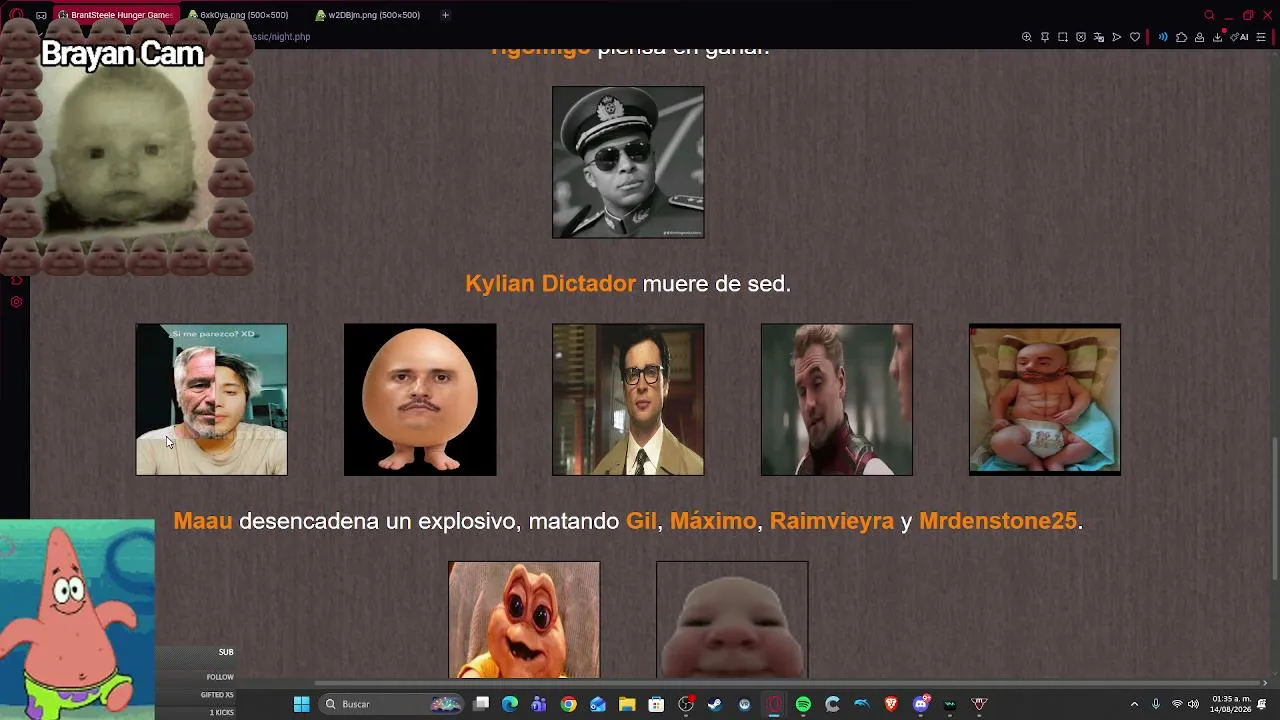Screen dimensions: 1280x720
Task: Click the blond man in red jacket portrait
Action: (837, 399)
